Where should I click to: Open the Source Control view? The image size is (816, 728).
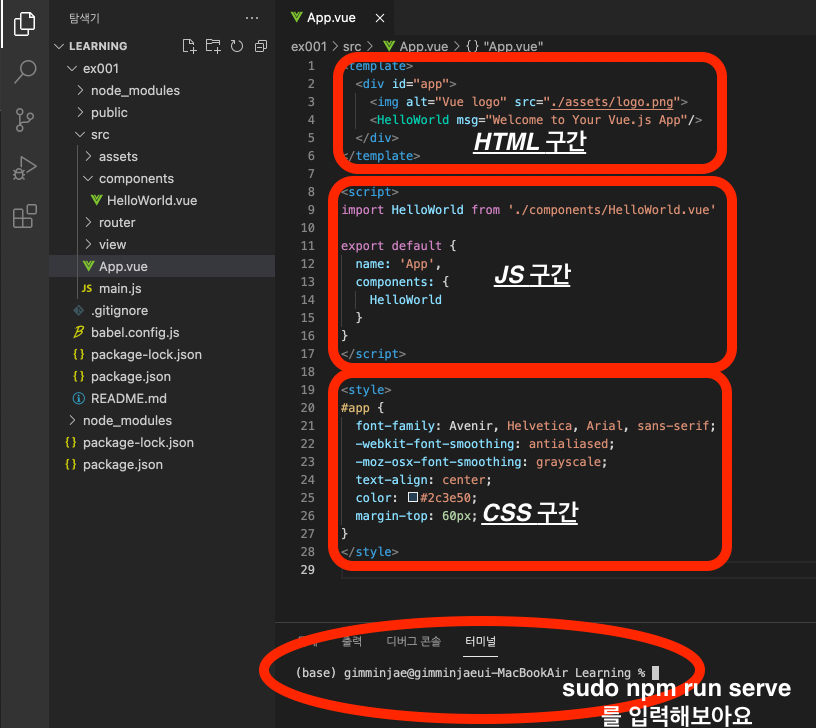click(x=24, y=120)
